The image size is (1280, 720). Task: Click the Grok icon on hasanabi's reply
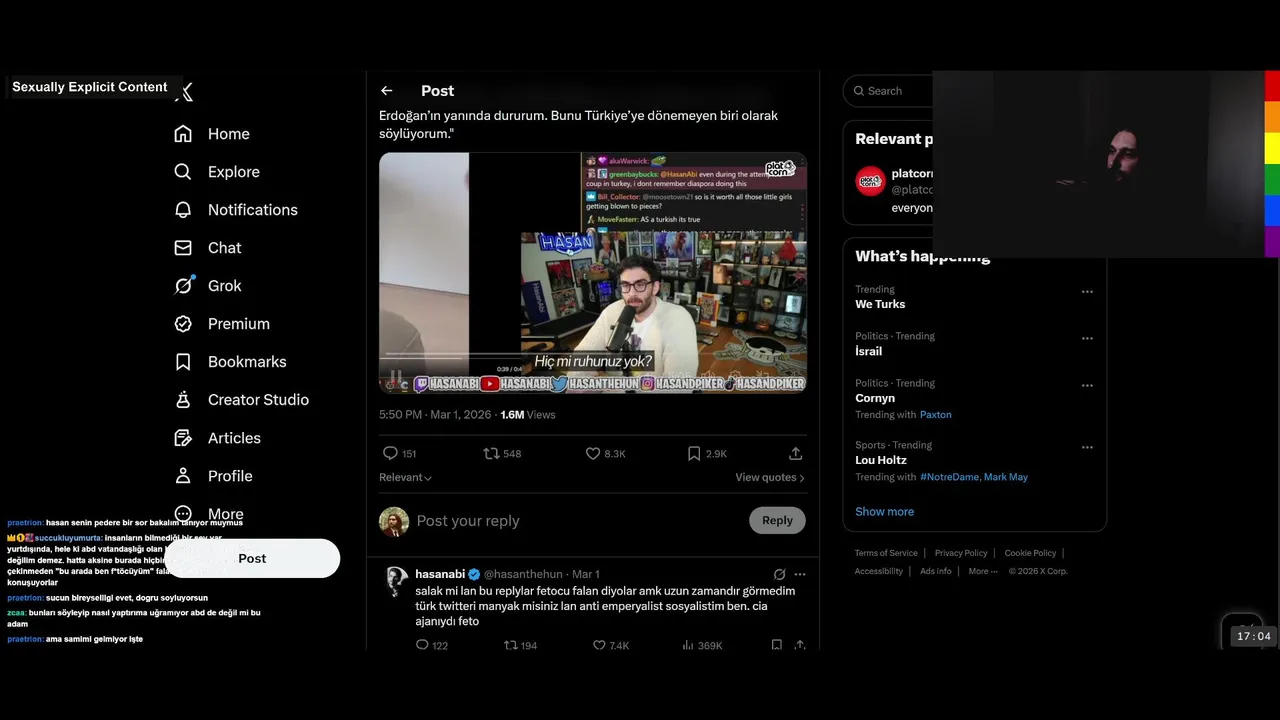(x=779, y=574)
